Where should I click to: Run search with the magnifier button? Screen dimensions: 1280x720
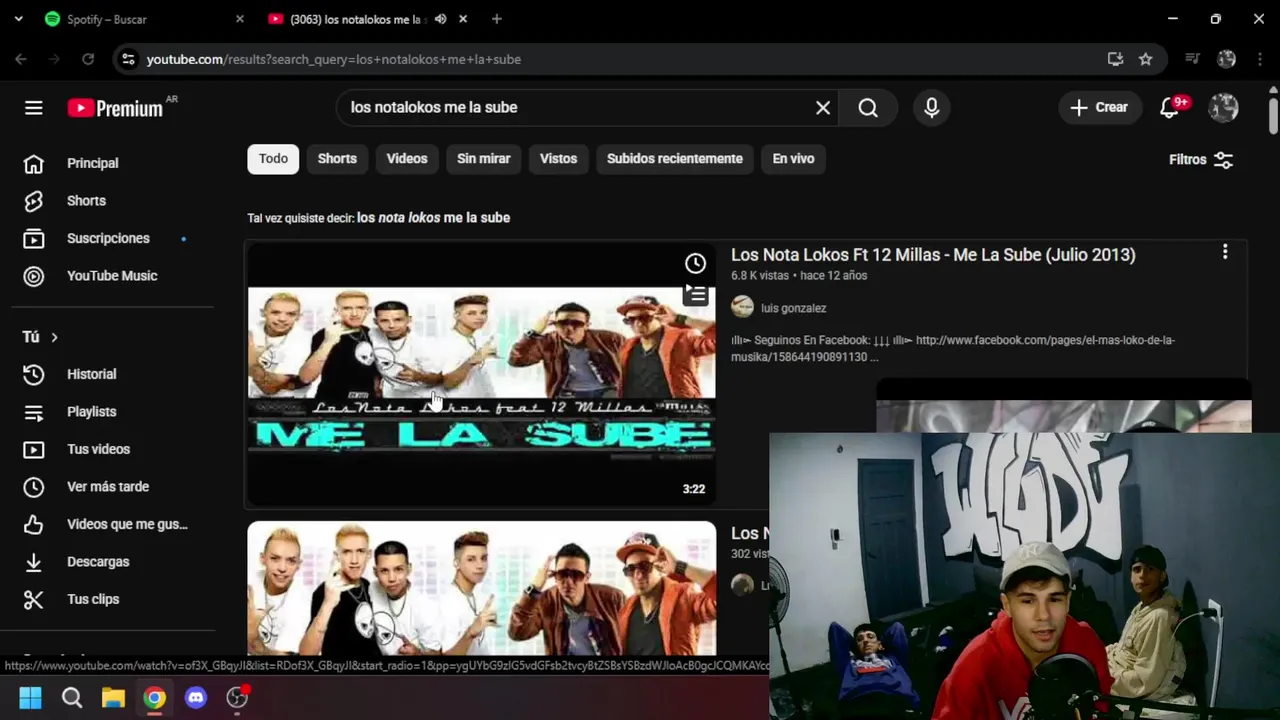pos(868,108)
